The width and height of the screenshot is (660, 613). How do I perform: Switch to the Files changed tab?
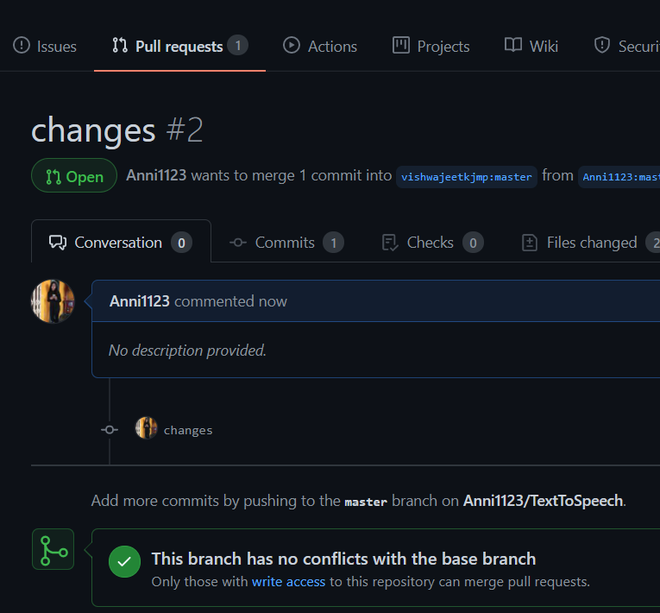pyautogui.click(x=590, y=242)
